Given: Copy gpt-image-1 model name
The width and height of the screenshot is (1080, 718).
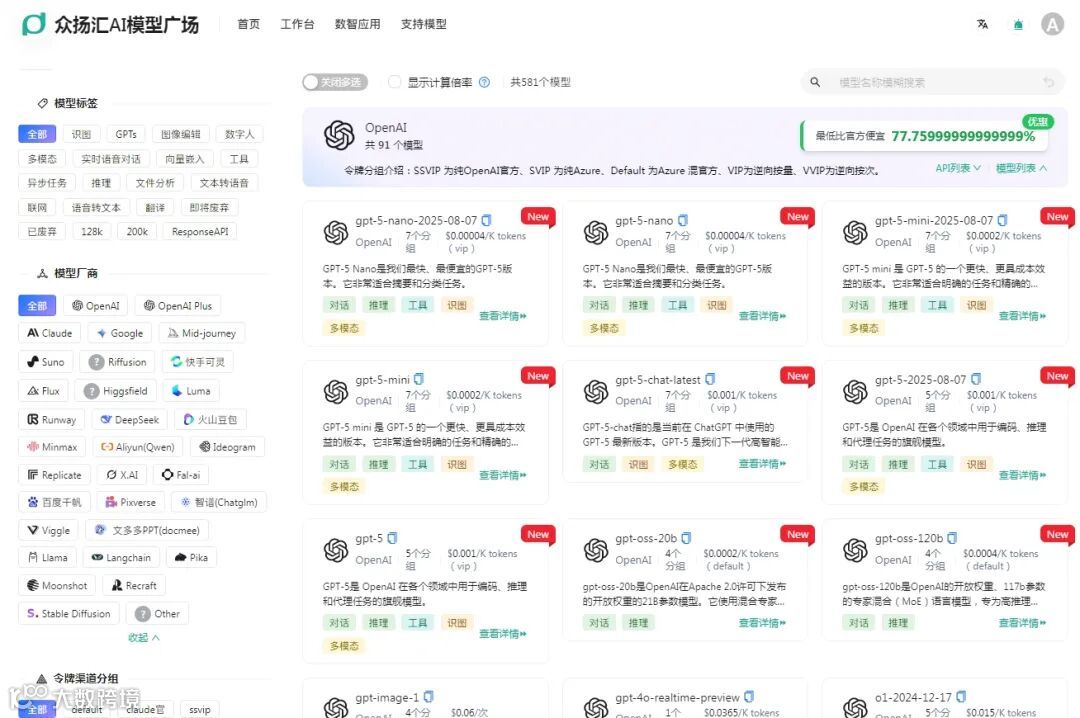Looking at the screenshot, I should tap(428, 697).
